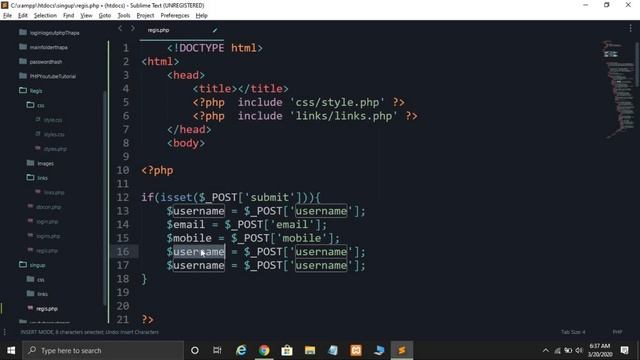Expand the loginlogoutphpThapa folder
Viewport: 640px width, 360px height.
coord(49,33)
